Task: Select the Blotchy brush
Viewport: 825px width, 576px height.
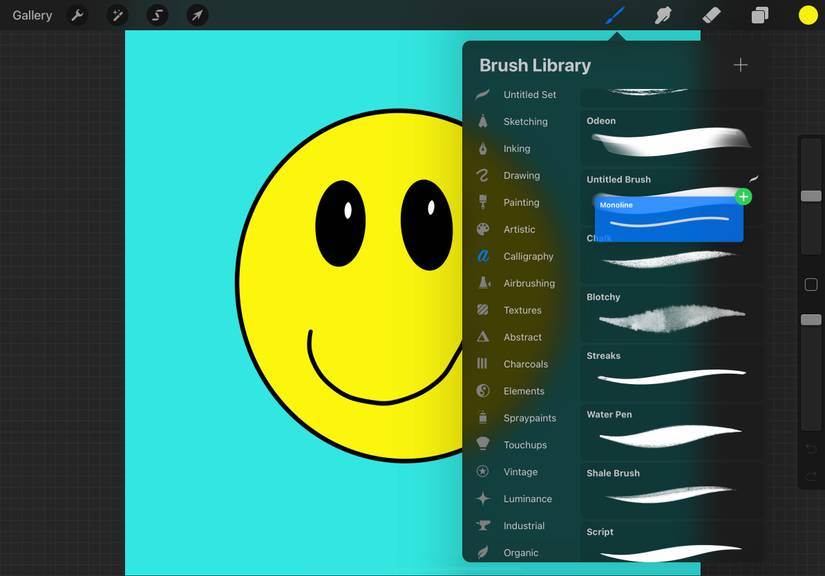Action: pyautogui.click(x=671, y=314)
